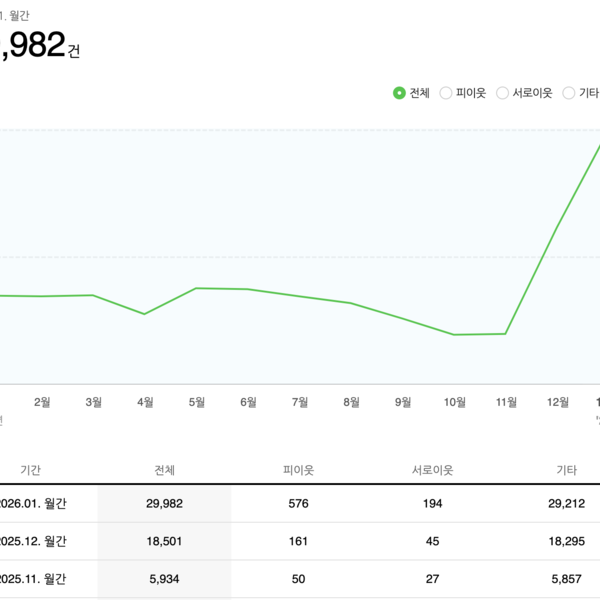Select the 2026.01. 월간 row label
Viewport: 600px width, 600px height.
33,503
